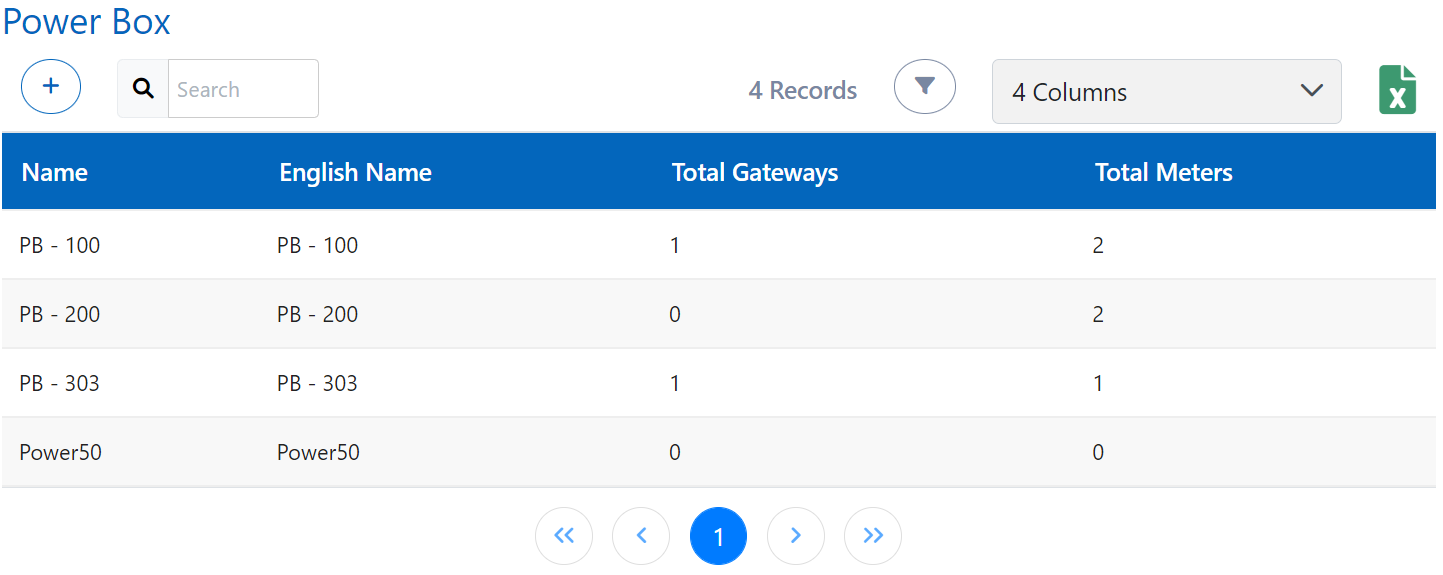Screen dimensions: 1443x575
Task: Sort by the Total Meters column header
Action: 1163,173
